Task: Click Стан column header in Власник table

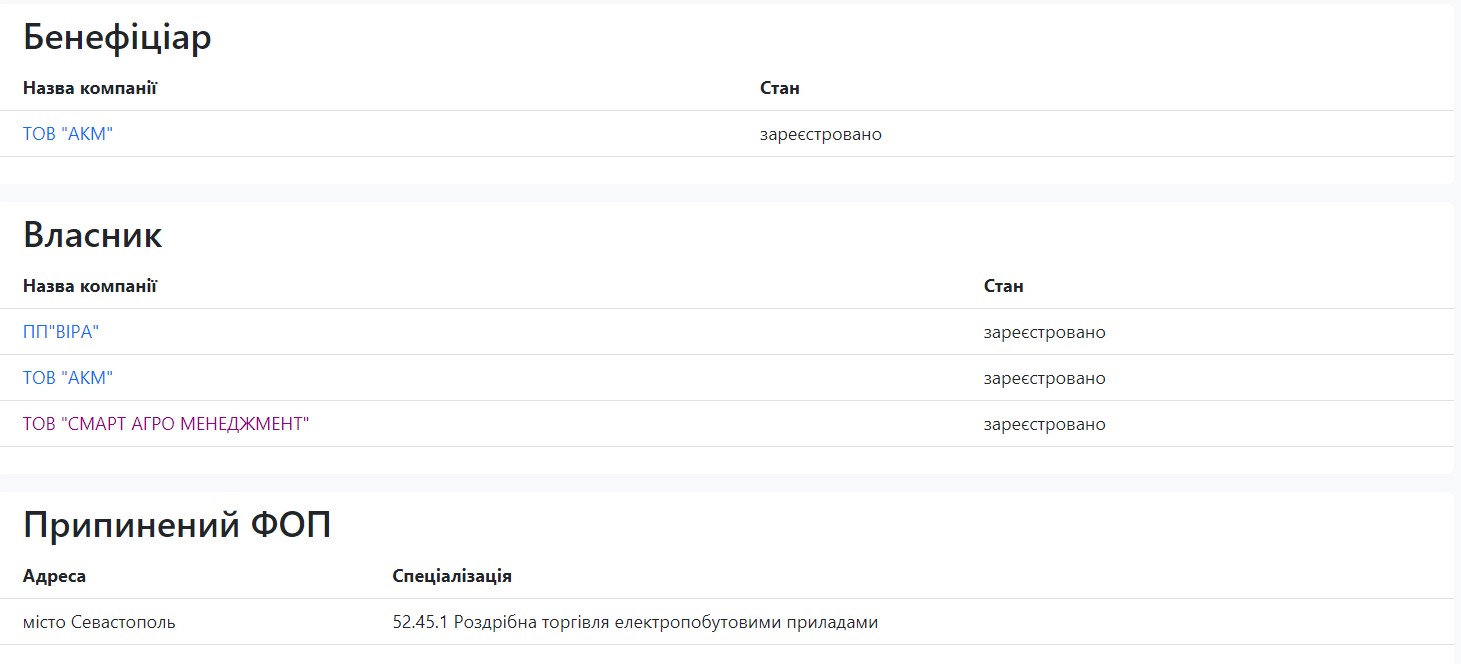Action: coord(1003,286)
